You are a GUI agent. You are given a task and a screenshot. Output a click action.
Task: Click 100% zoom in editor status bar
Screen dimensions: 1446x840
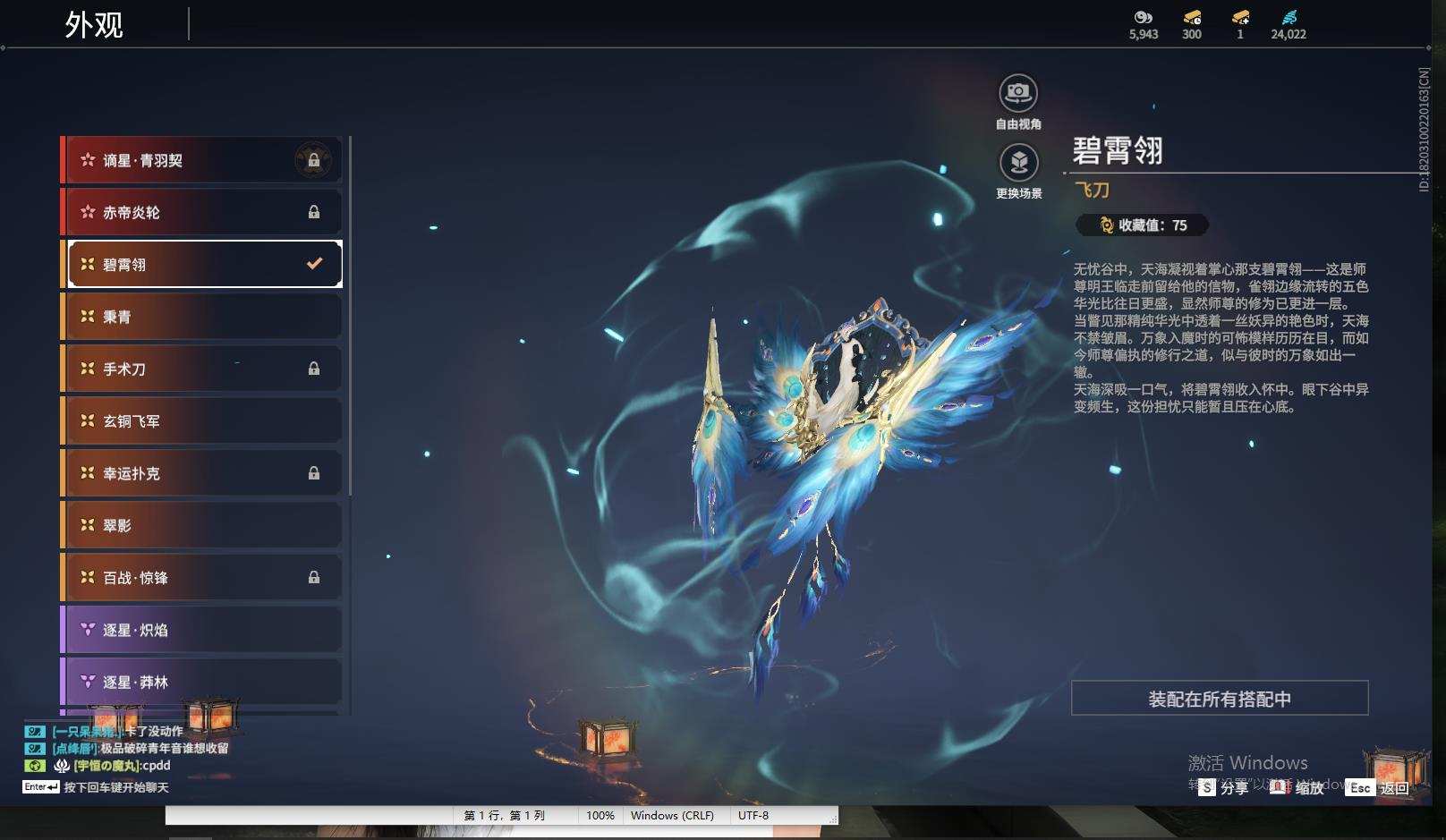(600, 815)
